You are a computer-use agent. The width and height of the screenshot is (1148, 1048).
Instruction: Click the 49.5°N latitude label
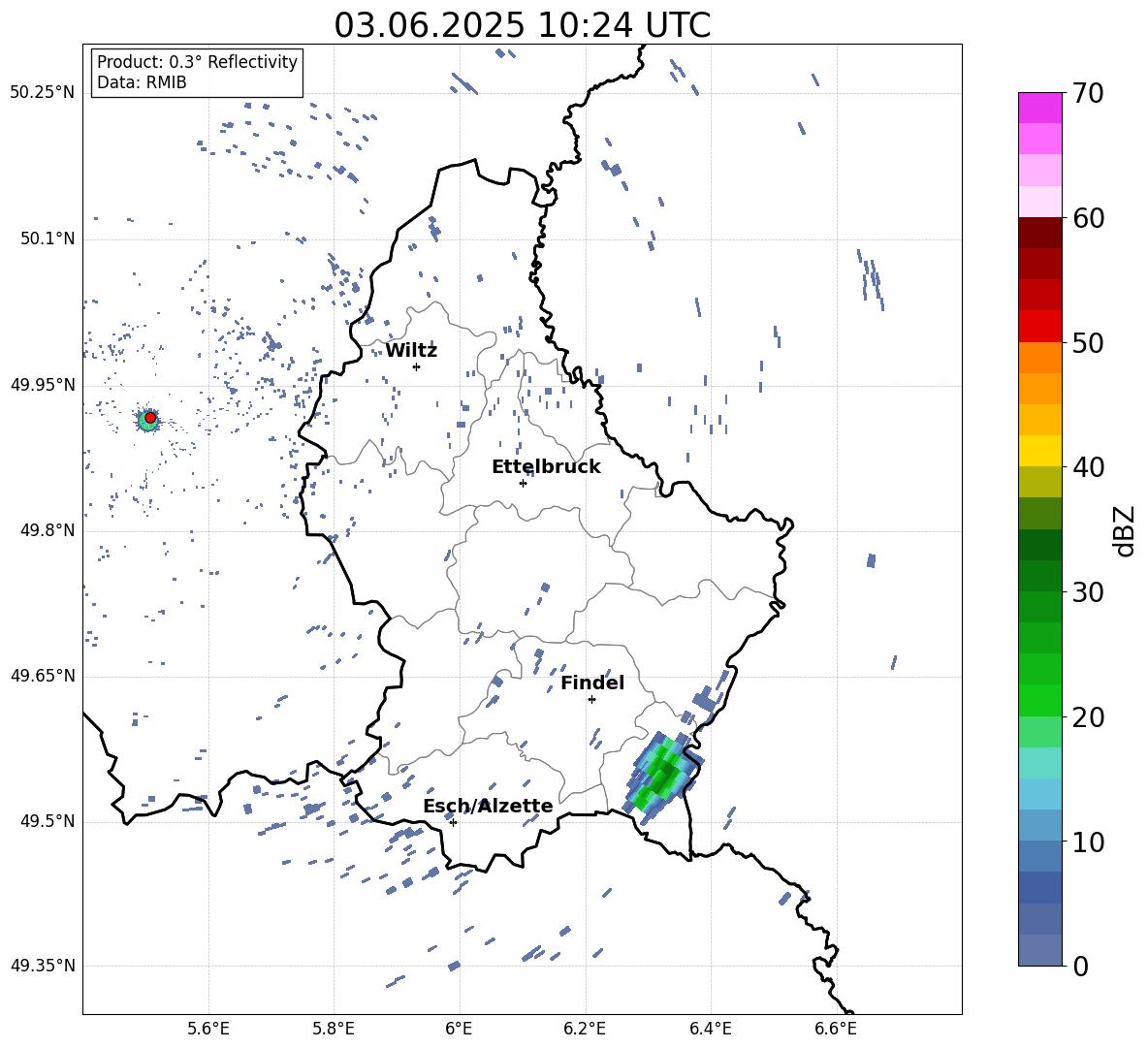[47, 821]
